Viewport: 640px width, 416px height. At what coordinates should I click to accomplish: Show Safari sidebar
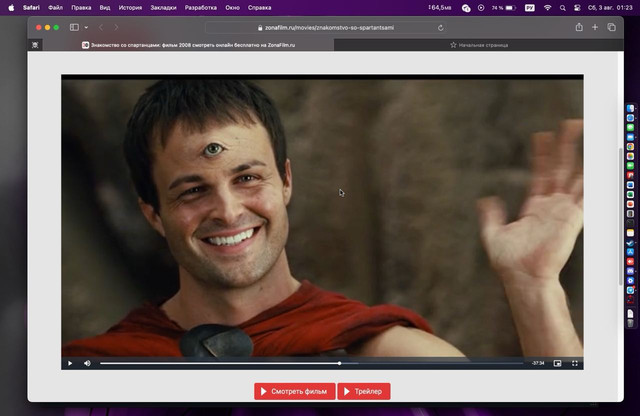tap(75, 27)
